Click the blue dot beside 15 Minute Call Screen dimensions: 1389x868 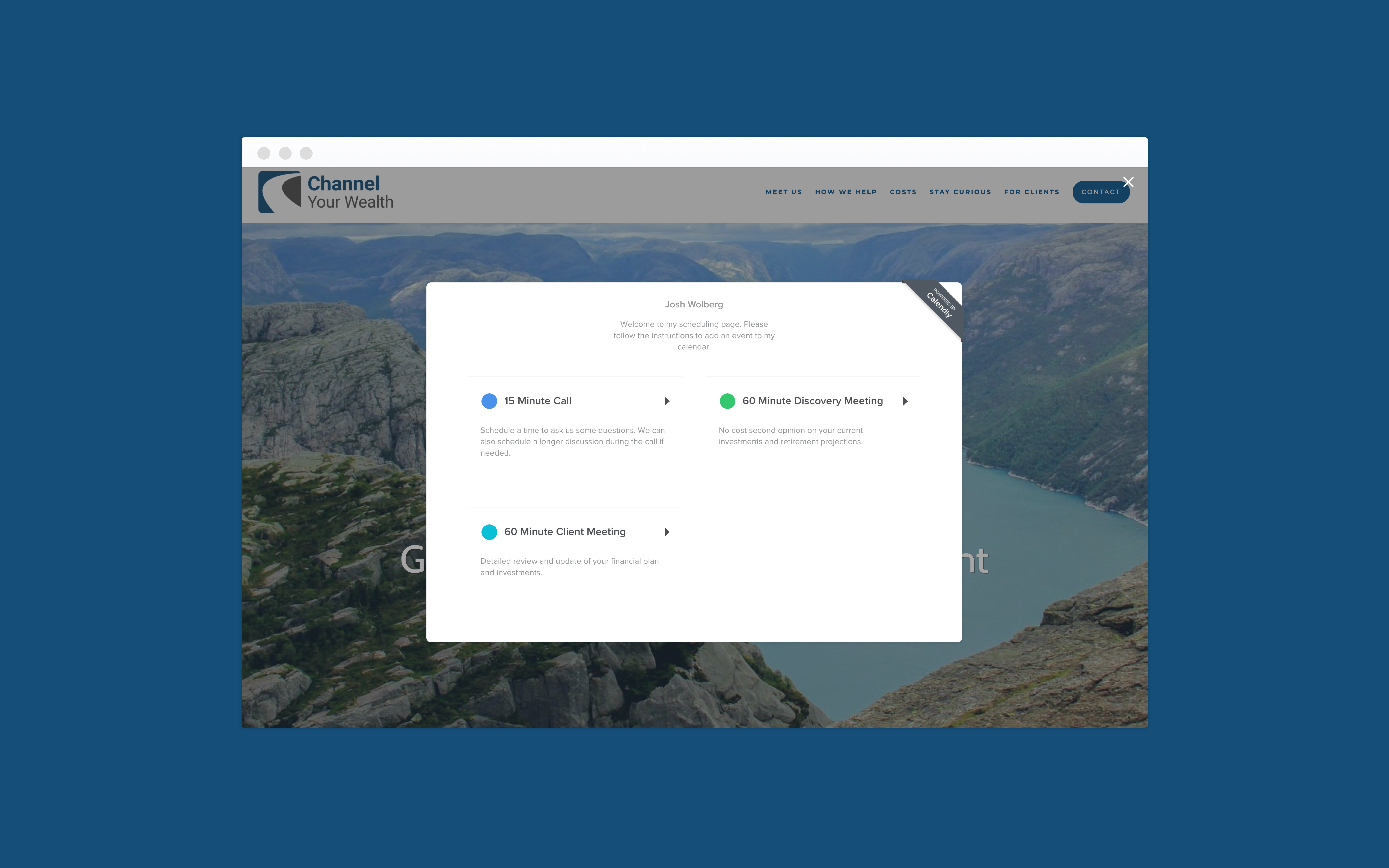(x=489, y=401)
